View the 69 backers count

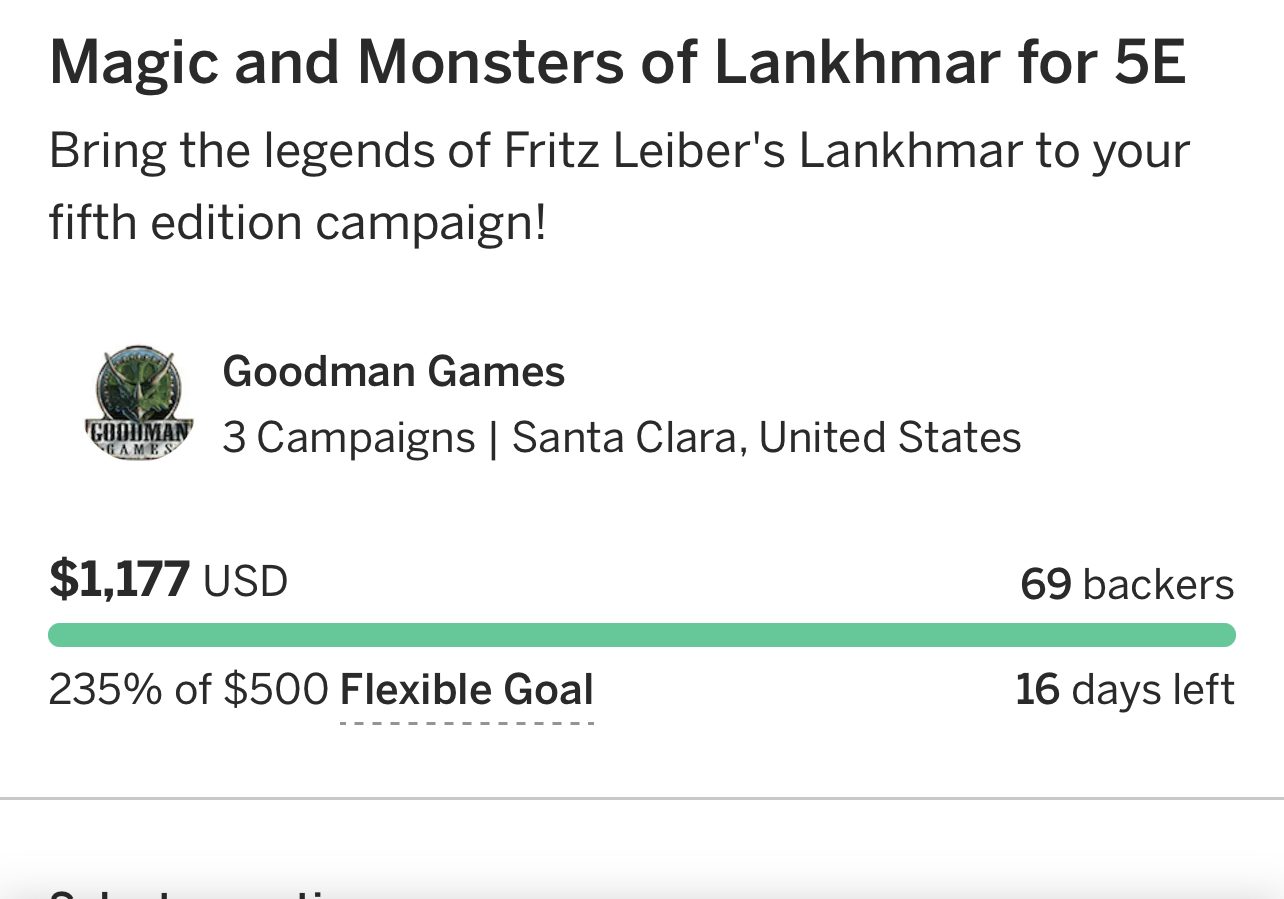(x=1127, y=584)
